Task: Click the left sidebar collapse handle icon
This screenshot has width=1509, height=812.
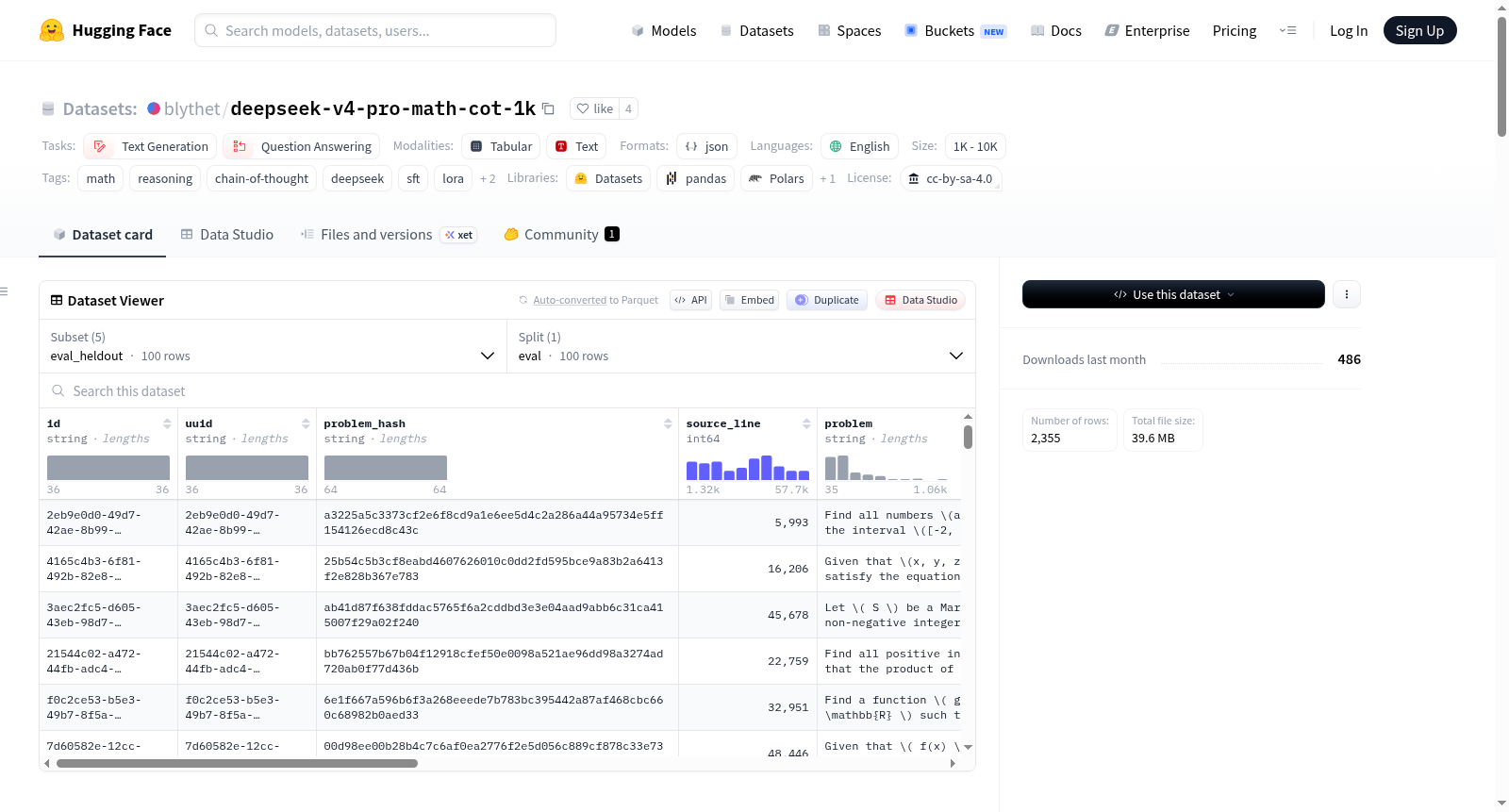Action: coord(5,291)
